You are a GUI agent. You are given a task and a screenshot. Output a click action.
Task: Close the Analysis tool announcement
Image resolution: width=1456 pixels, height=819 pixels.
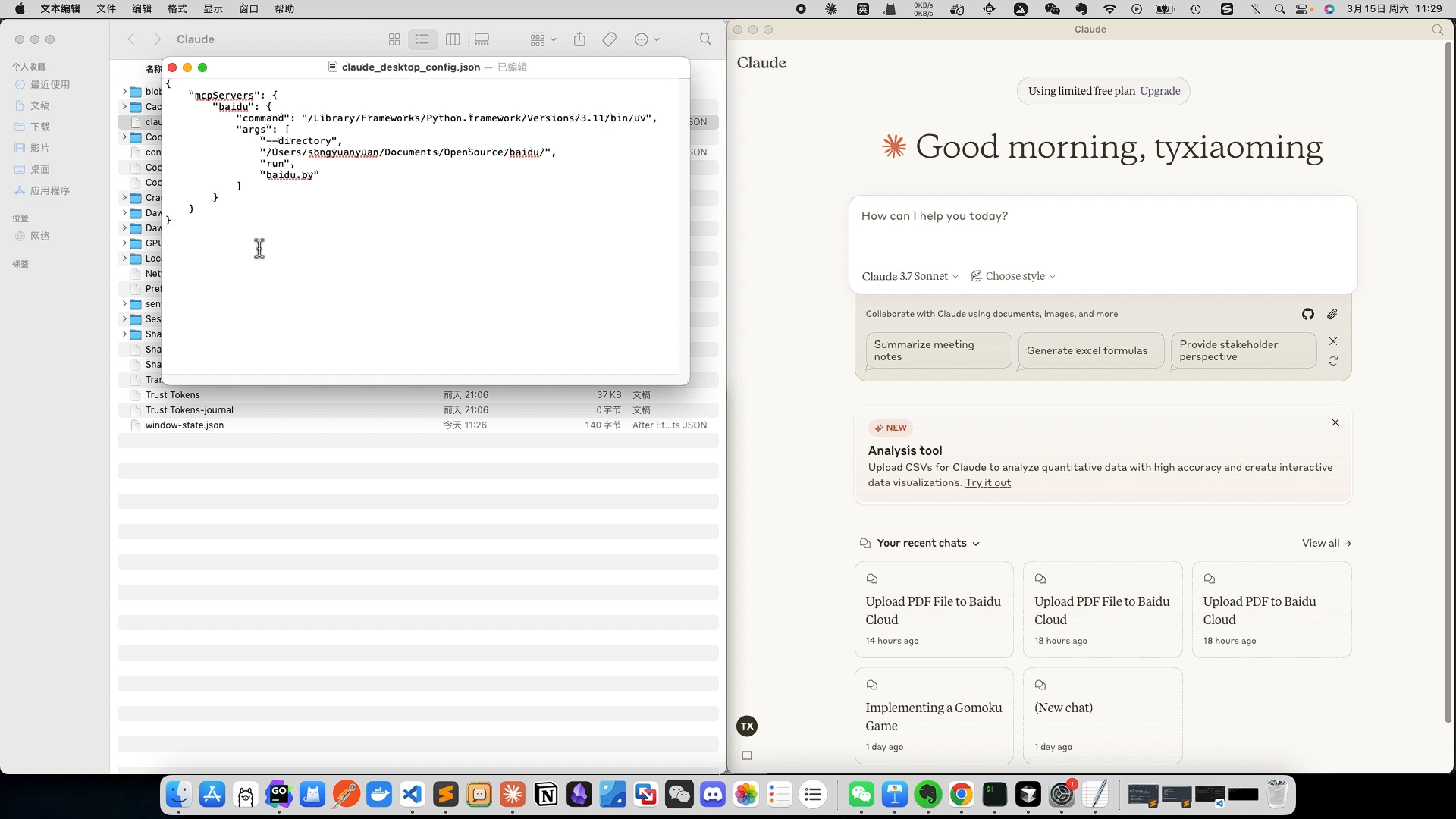pyautogui.click(x=1335, y=422)
